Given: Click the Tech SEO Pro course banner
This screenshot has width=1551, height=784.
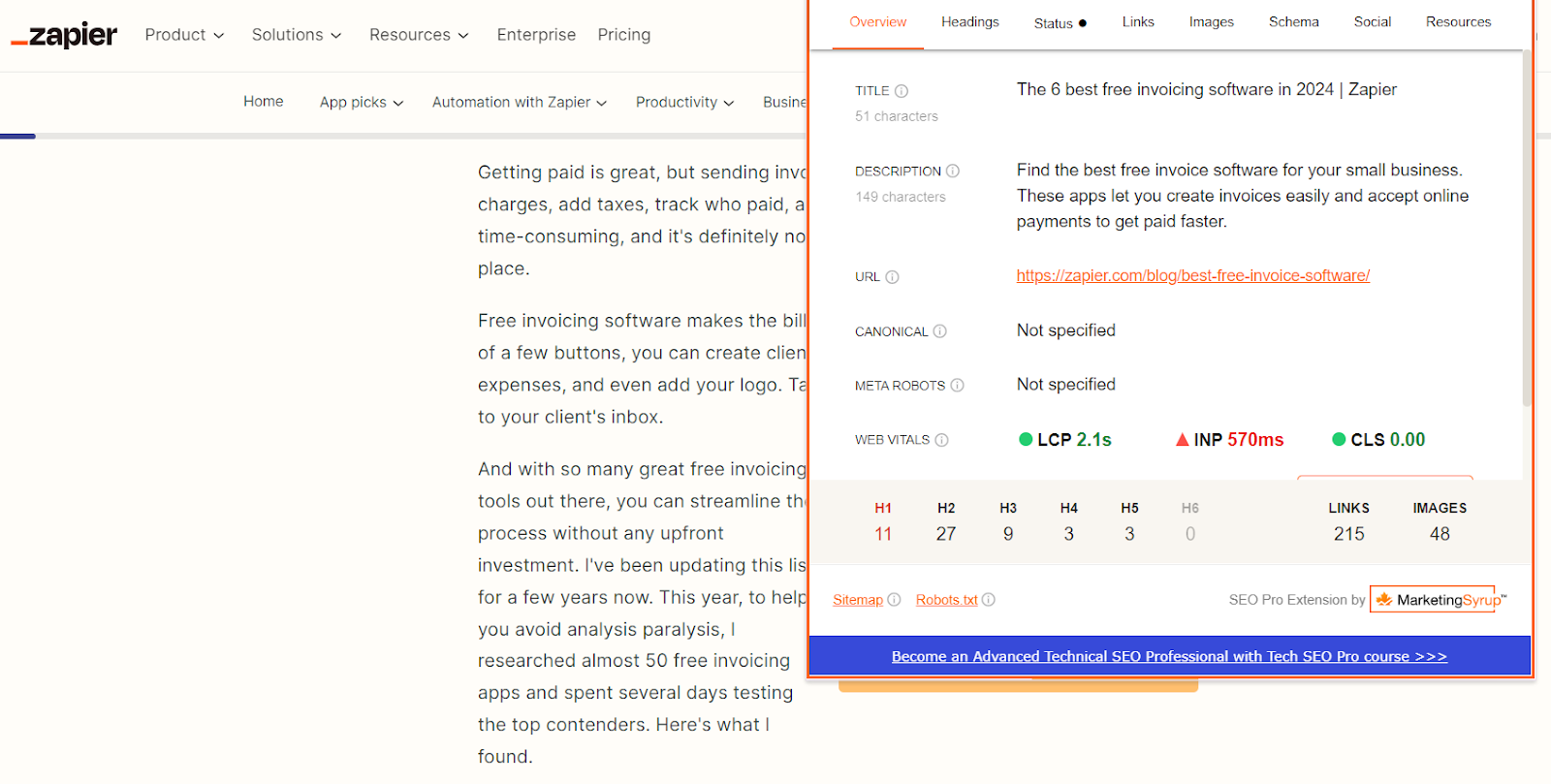Looking at the screenshot, I should point(1169,657).
